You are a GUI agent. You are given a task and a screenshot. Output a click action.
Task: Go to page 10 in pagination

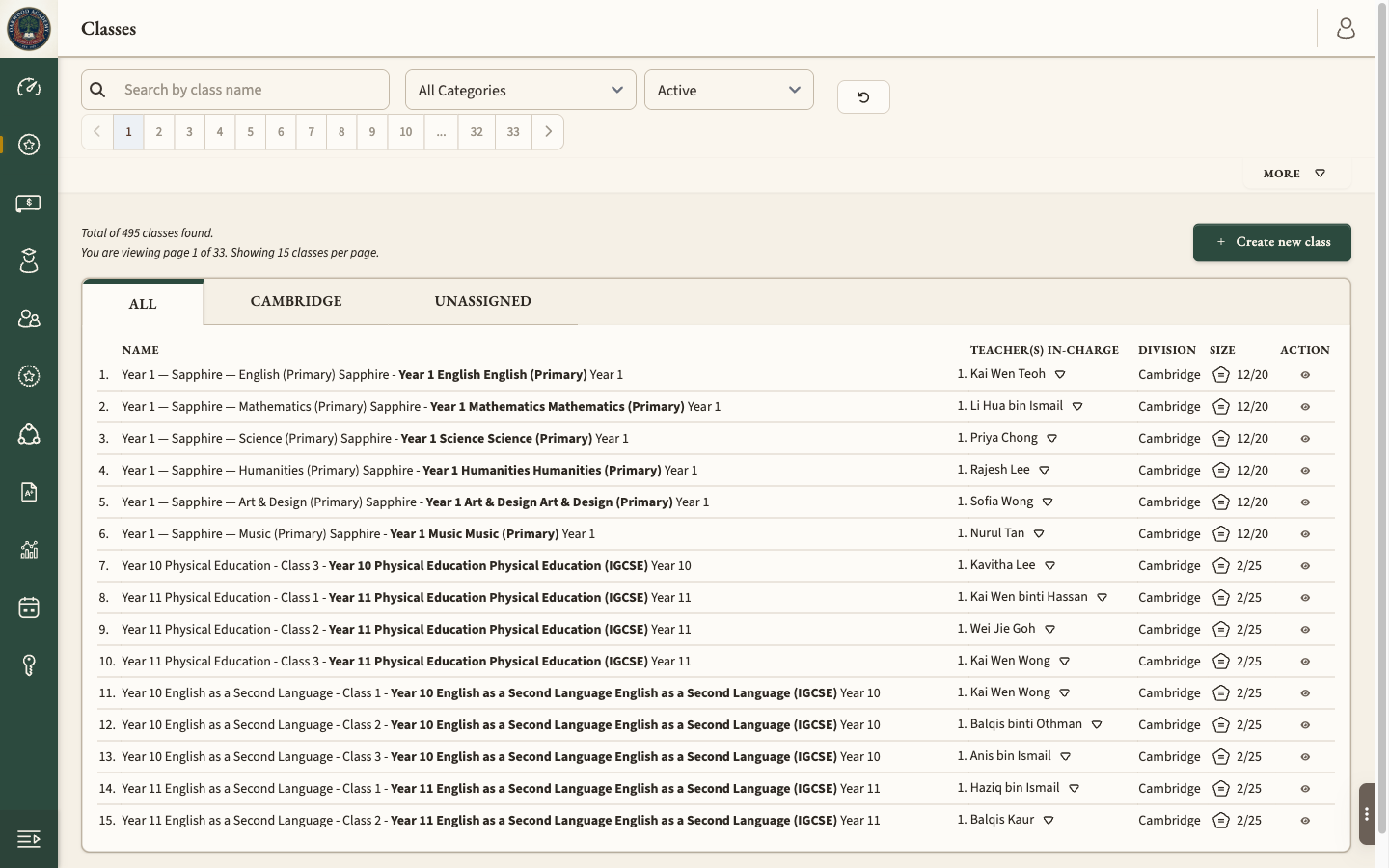(406, 132)
